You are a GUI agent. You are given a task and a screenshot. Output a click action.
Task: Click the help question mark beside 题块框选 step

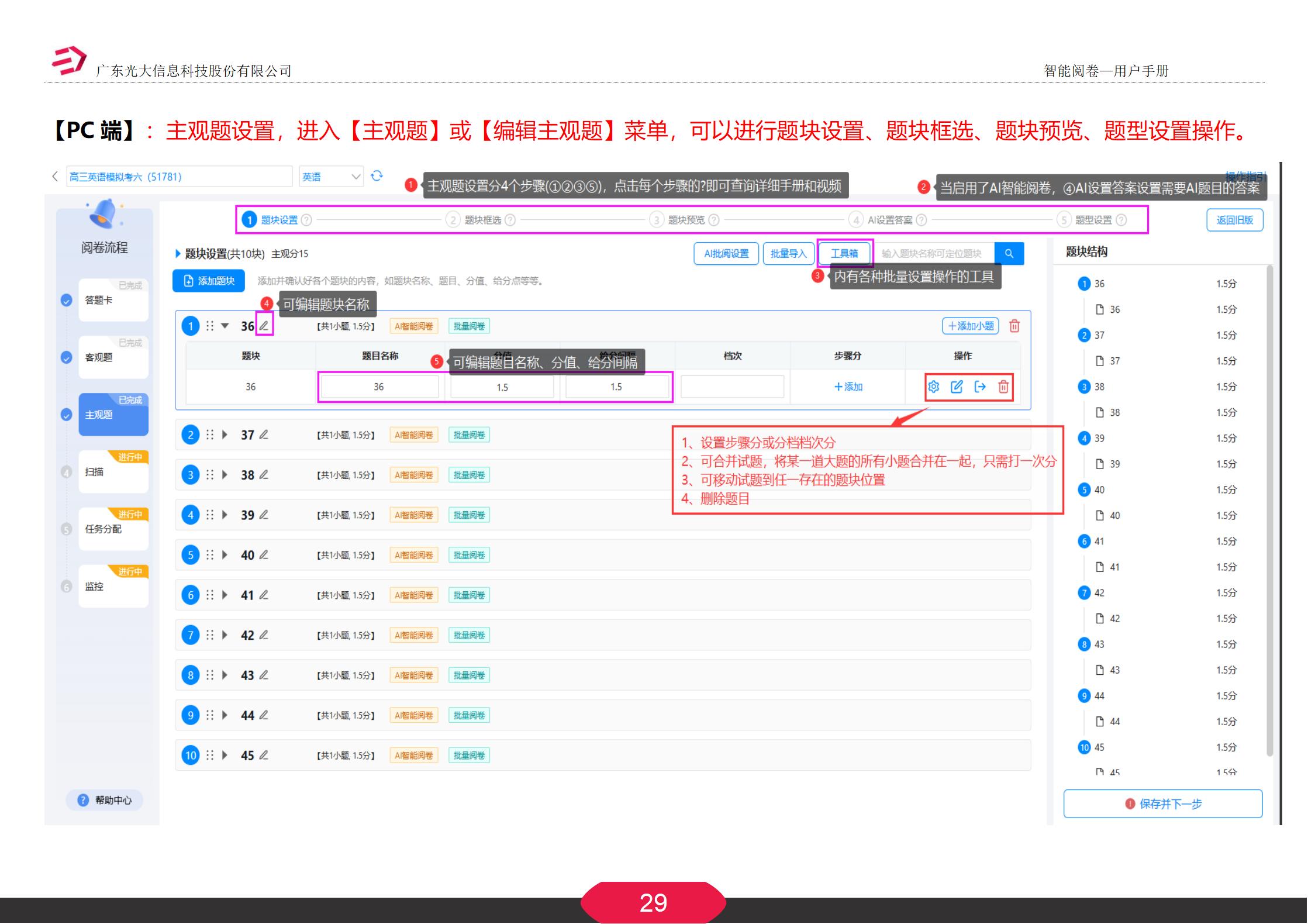[509, 220]
